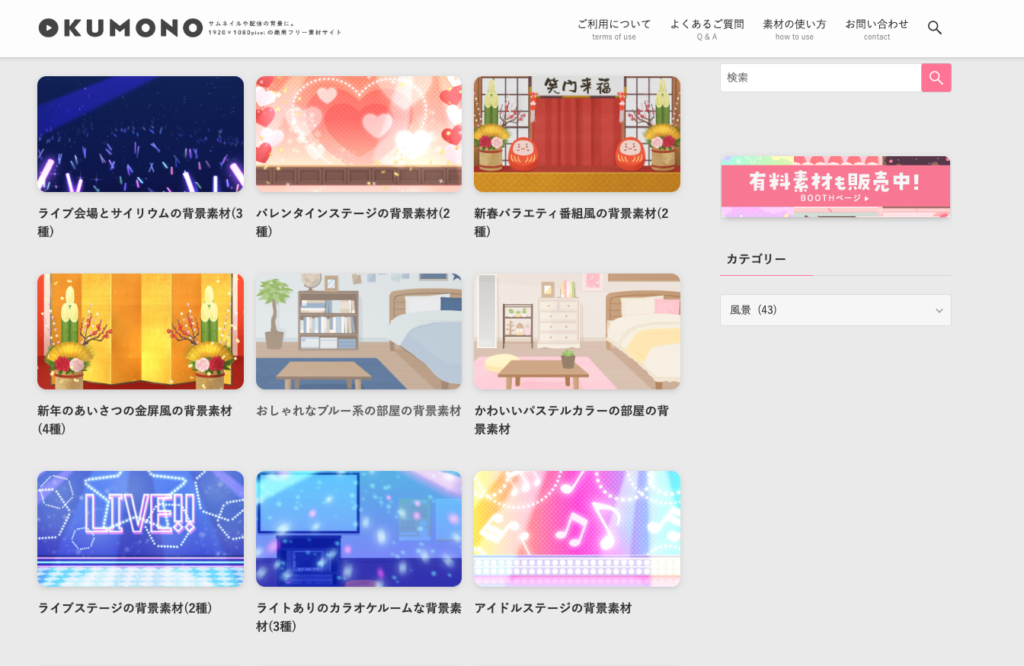Open ご利用について terms of use menu
1024x666 pixels.
(x=614, y=29)
